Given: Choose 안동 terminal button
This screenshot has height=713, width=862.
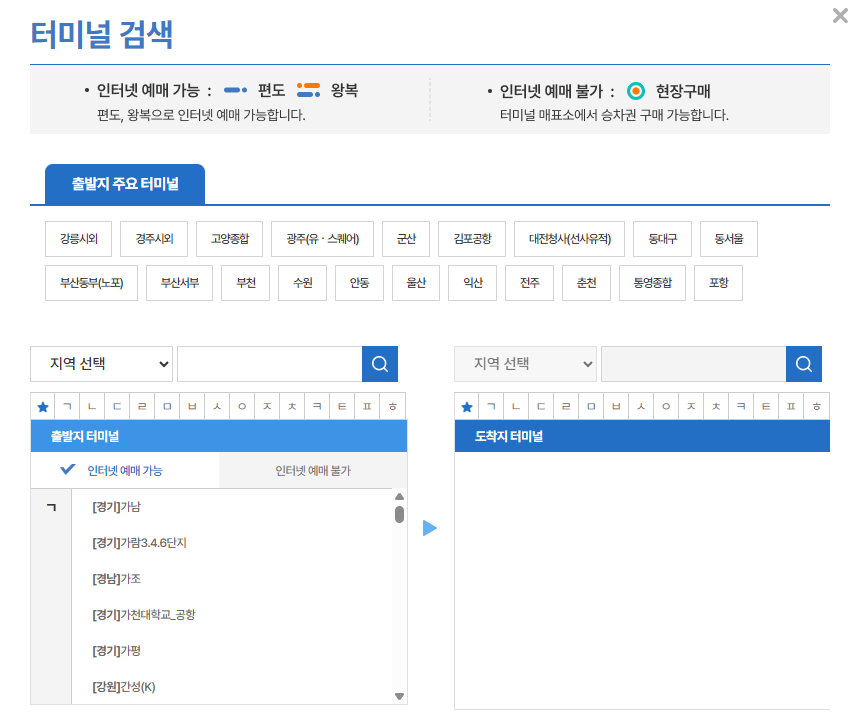Looking at the screenshot, I should click(360, 283).
